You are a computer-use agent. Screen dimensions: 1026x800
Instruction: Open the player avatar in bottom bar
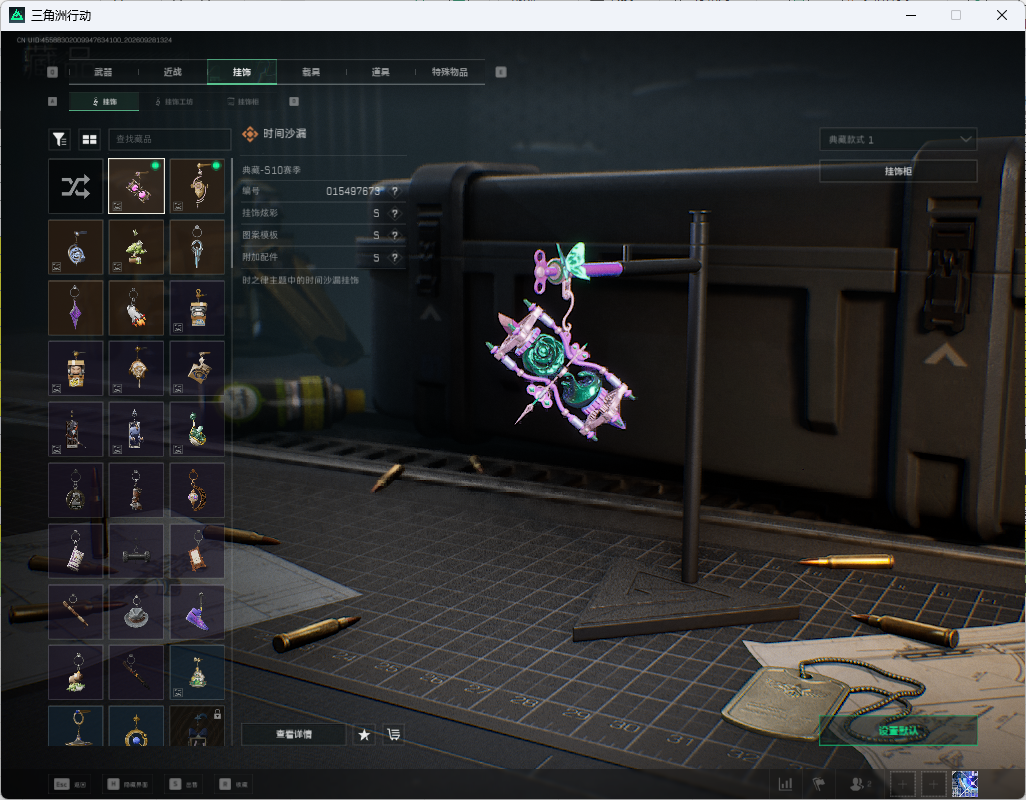(x=964, y=784)
